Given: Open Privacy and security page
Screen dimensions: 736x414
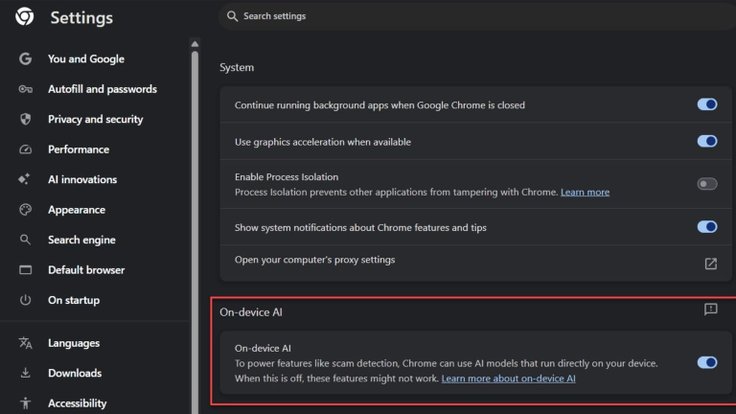Looking at the screenshot, I should (95, 119).
